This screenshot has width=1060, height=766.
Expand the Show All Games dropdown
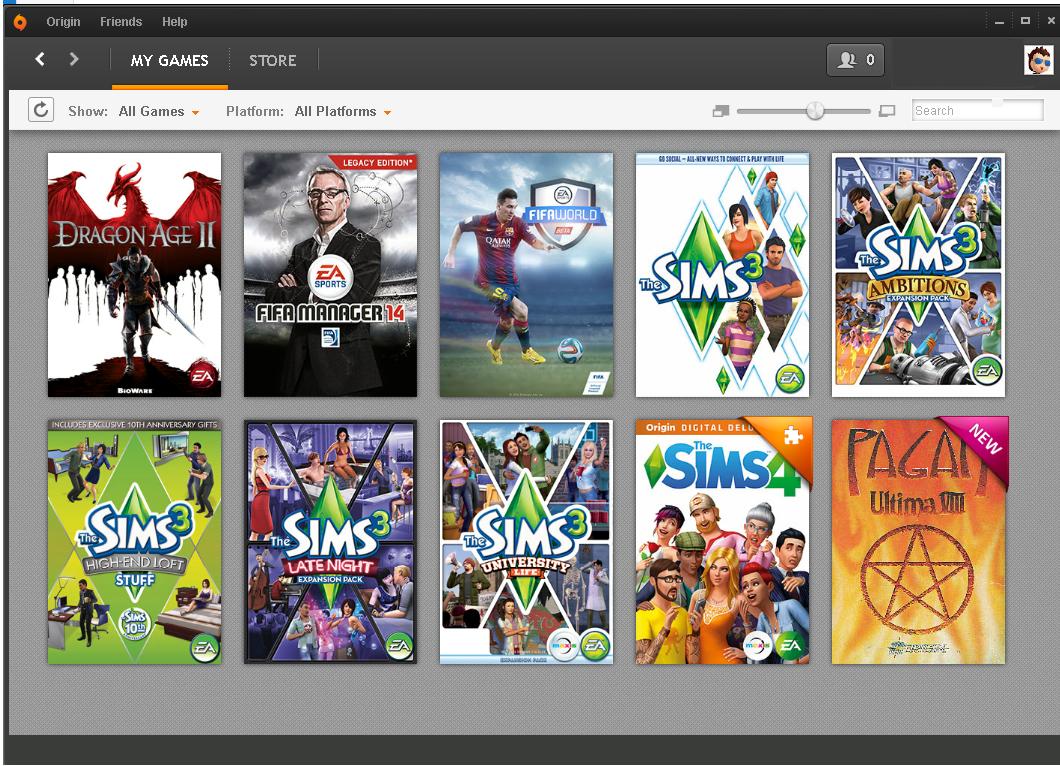tap(159, 112)
